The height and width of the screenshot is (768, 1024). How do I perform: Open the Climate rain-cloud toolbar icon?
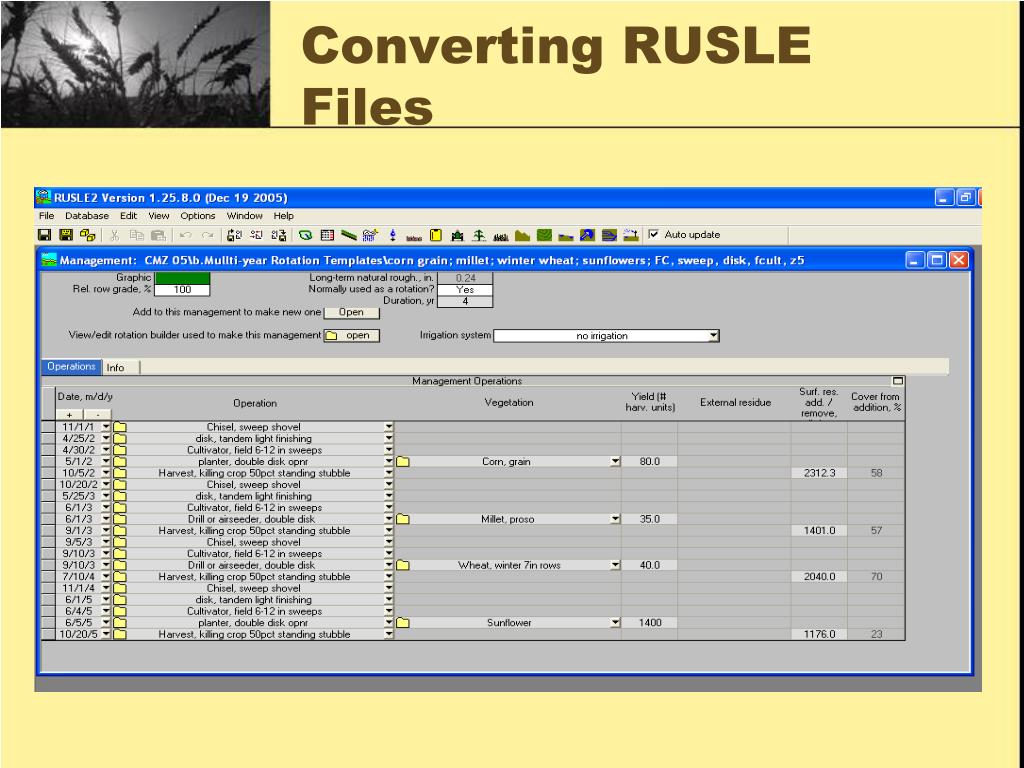click(x=370, y=235)
